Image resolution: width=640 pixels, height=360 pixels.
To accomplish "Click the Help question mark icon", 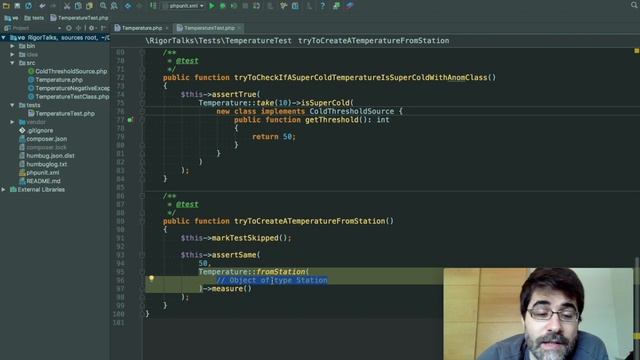I will coord(322,6).
